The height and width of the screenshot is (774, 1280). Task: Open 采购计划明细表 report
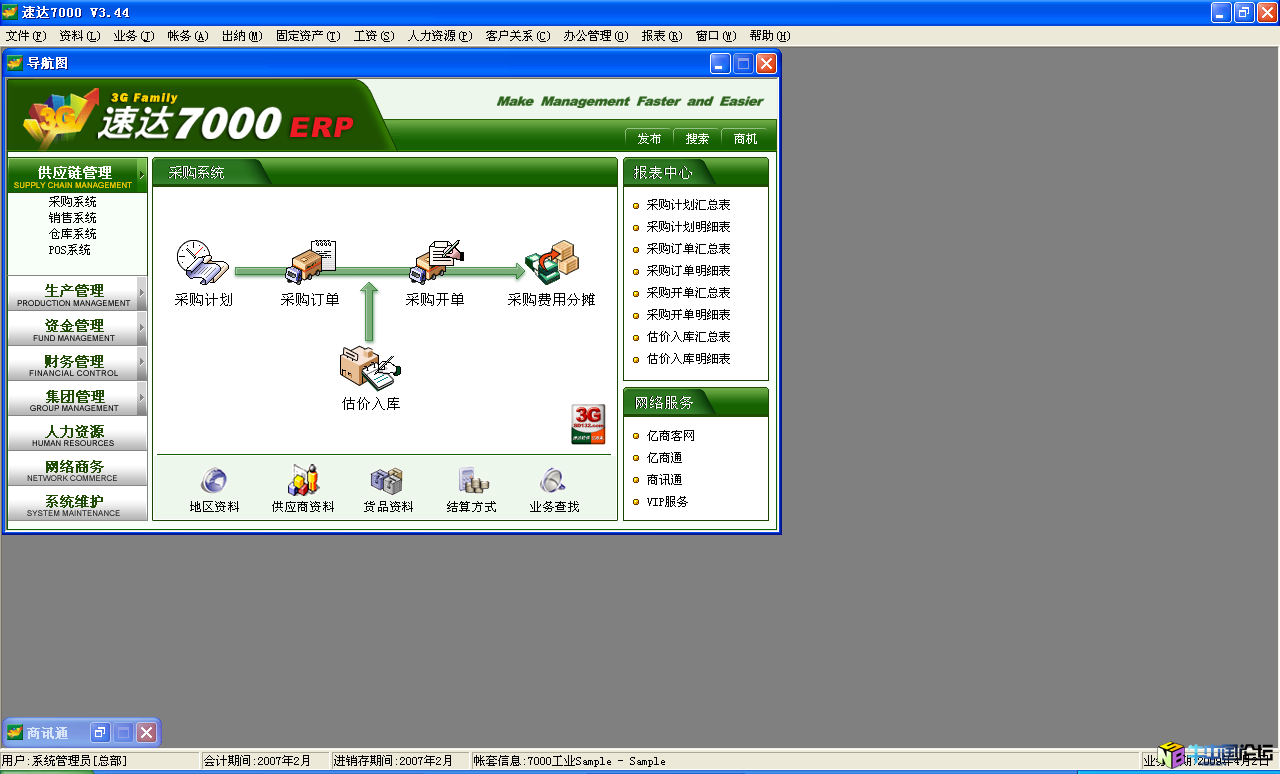tap(688, 227)
